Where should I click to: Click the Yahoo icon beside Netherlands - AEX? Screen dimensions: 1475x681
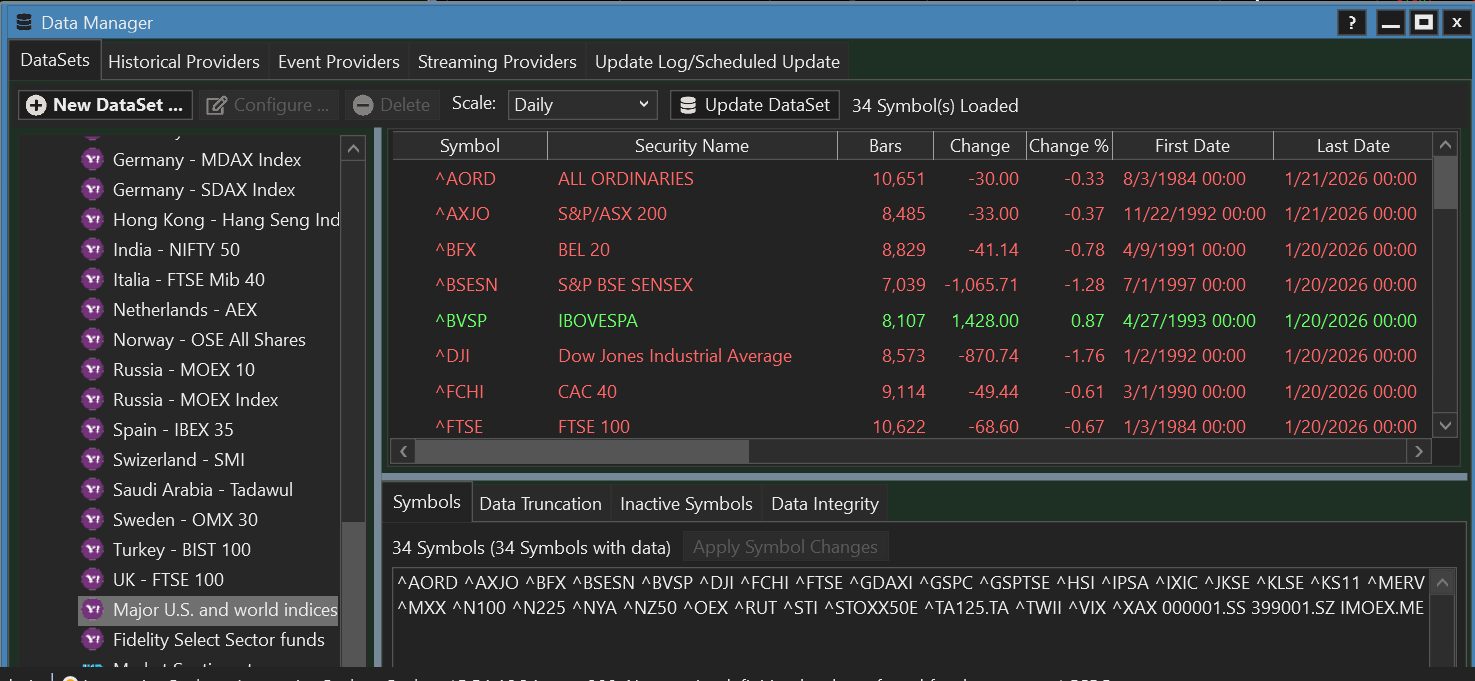[93, 310]
